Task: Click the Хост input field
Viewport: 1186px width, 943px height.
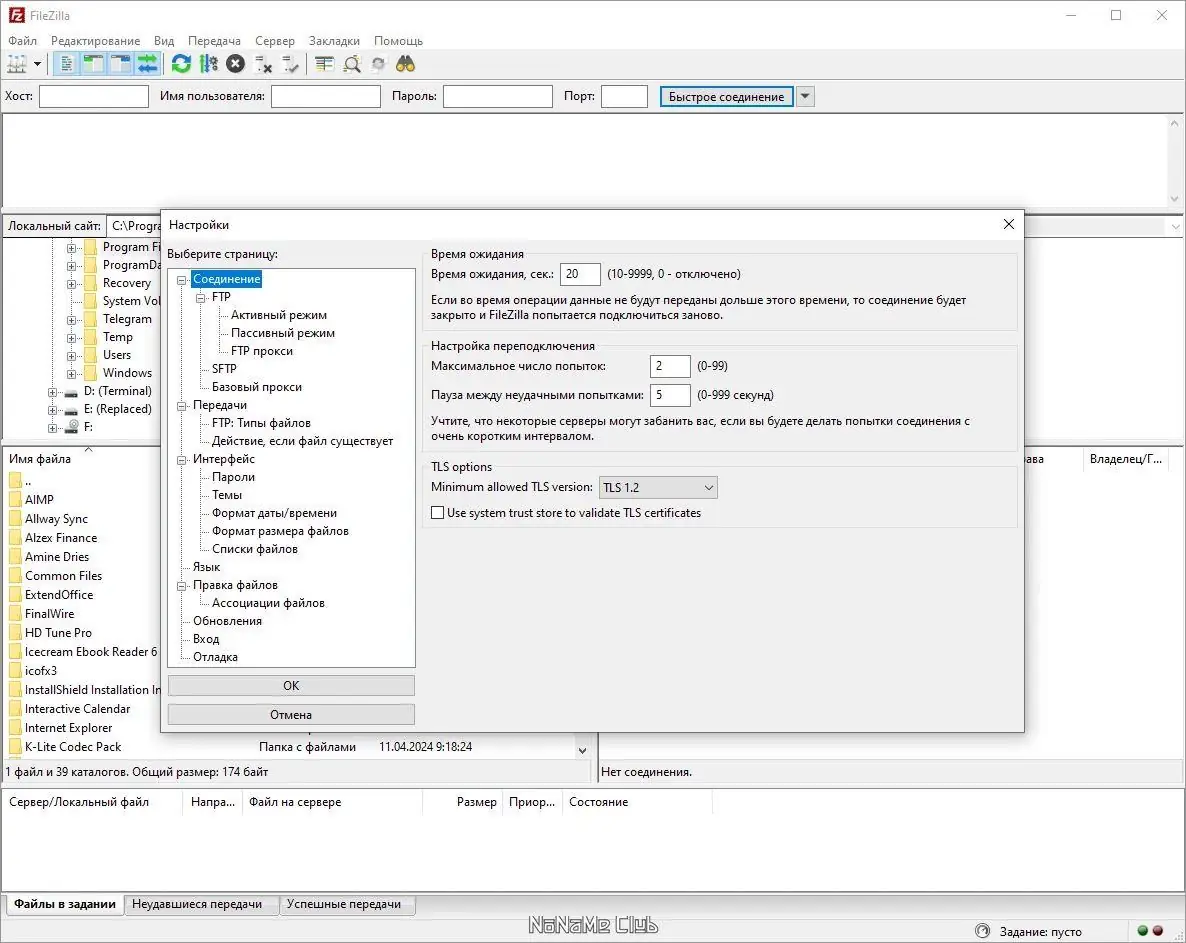Action: pos(94,97)
